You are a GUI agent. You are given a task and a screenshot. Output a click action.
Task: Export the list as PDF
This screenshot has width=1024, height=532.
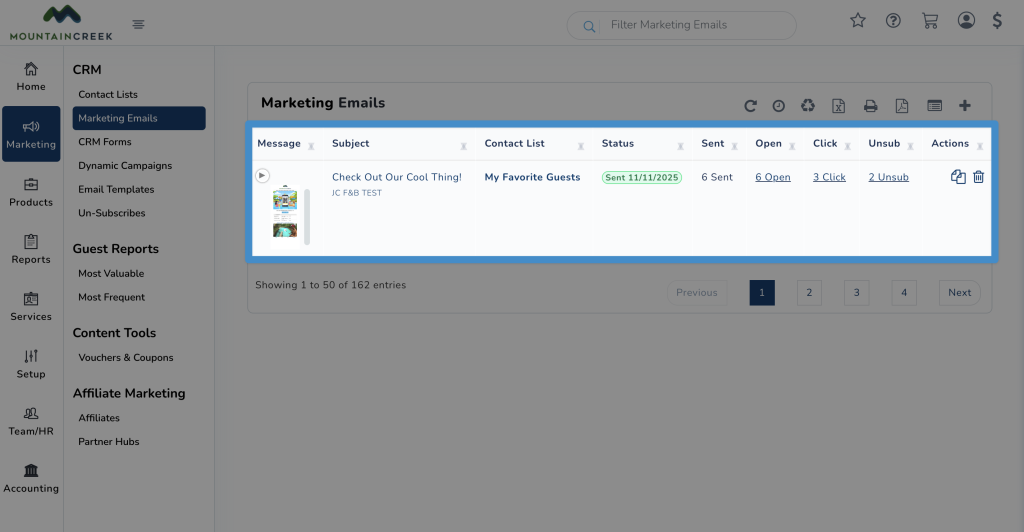point(901,106)
